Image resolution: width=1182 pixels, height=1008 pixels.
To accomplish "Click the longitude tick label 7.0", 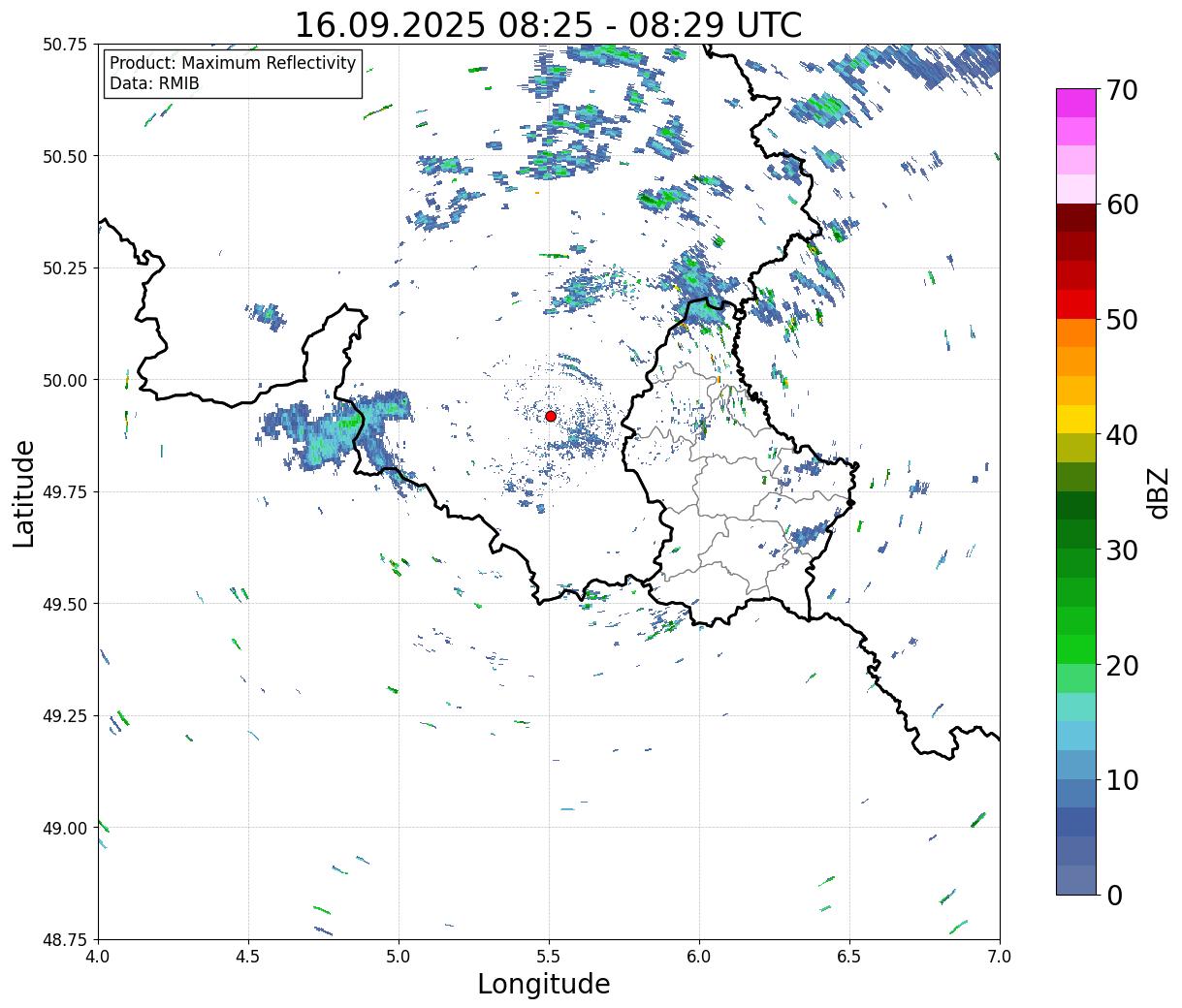I will click(x=1000, y=956).
